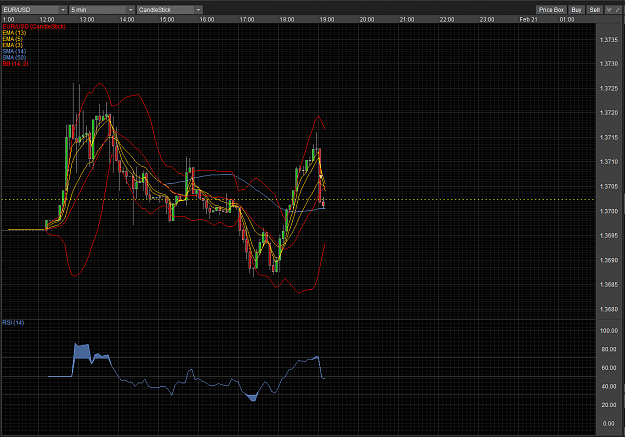Image resolution: width=625 pixels, height=437 pixels.
Task: Click the RSI (14) indicator label
Action: tap(13, 323)
